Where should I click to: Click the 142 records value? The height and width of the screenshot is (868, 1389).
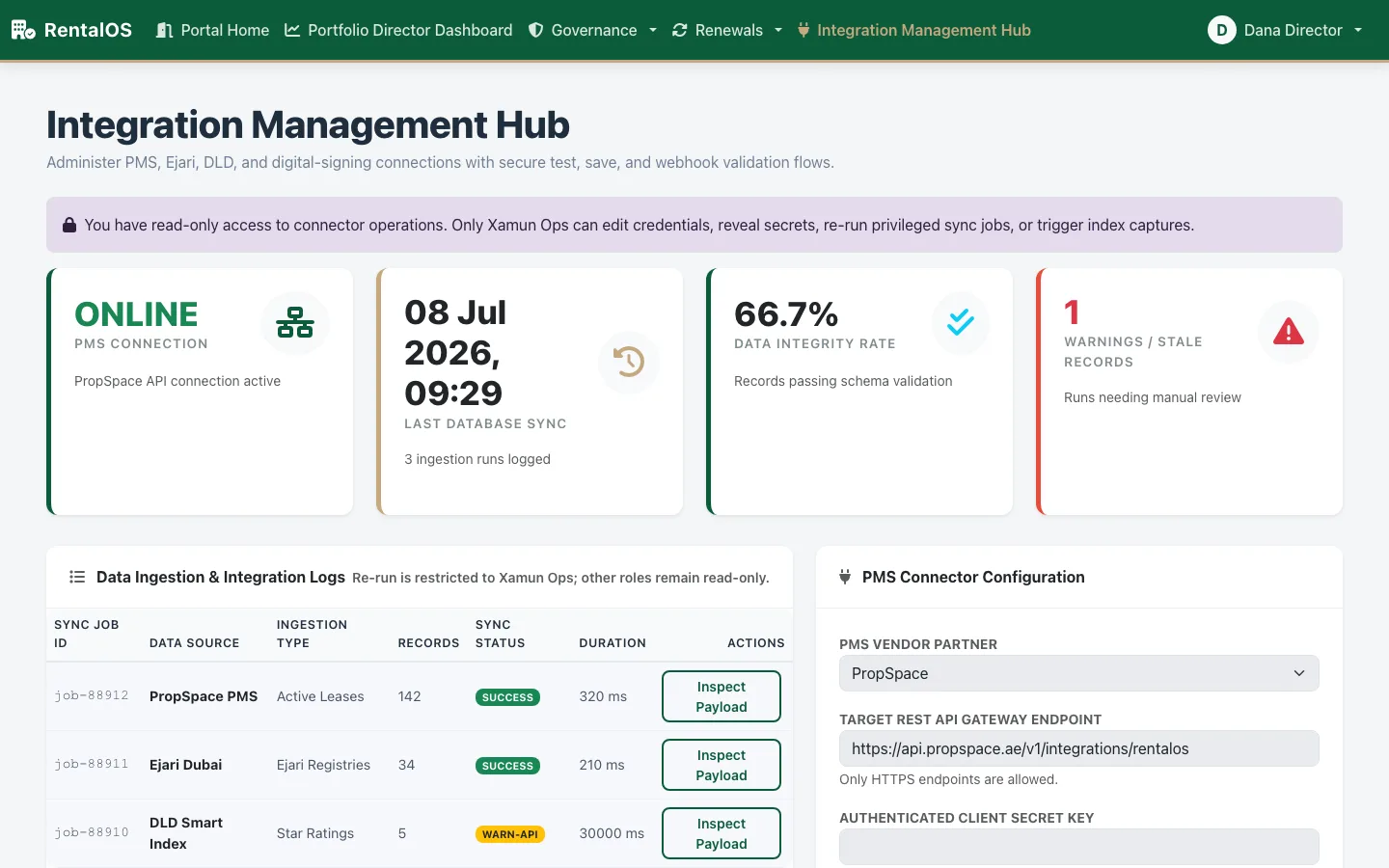pos(409,696)
